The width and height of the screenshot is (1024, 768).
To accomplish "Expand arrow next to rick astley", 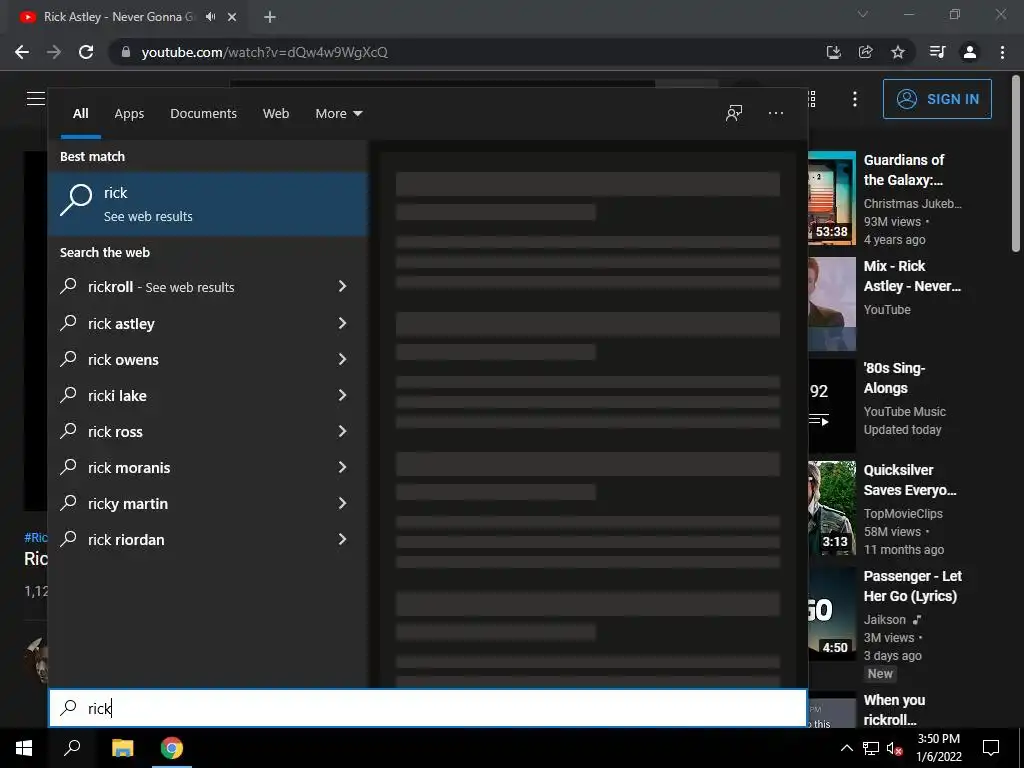I will tap(342, 323).
